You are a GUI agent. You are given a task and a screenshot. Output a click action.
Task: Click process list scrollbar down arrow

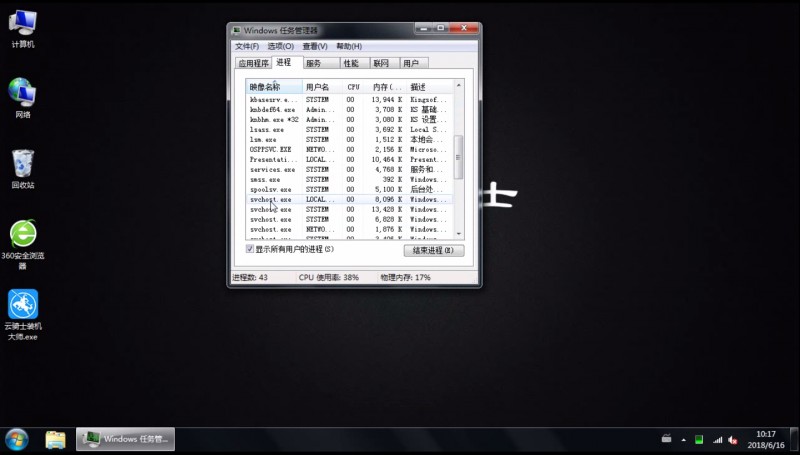[x=459, y=234]
